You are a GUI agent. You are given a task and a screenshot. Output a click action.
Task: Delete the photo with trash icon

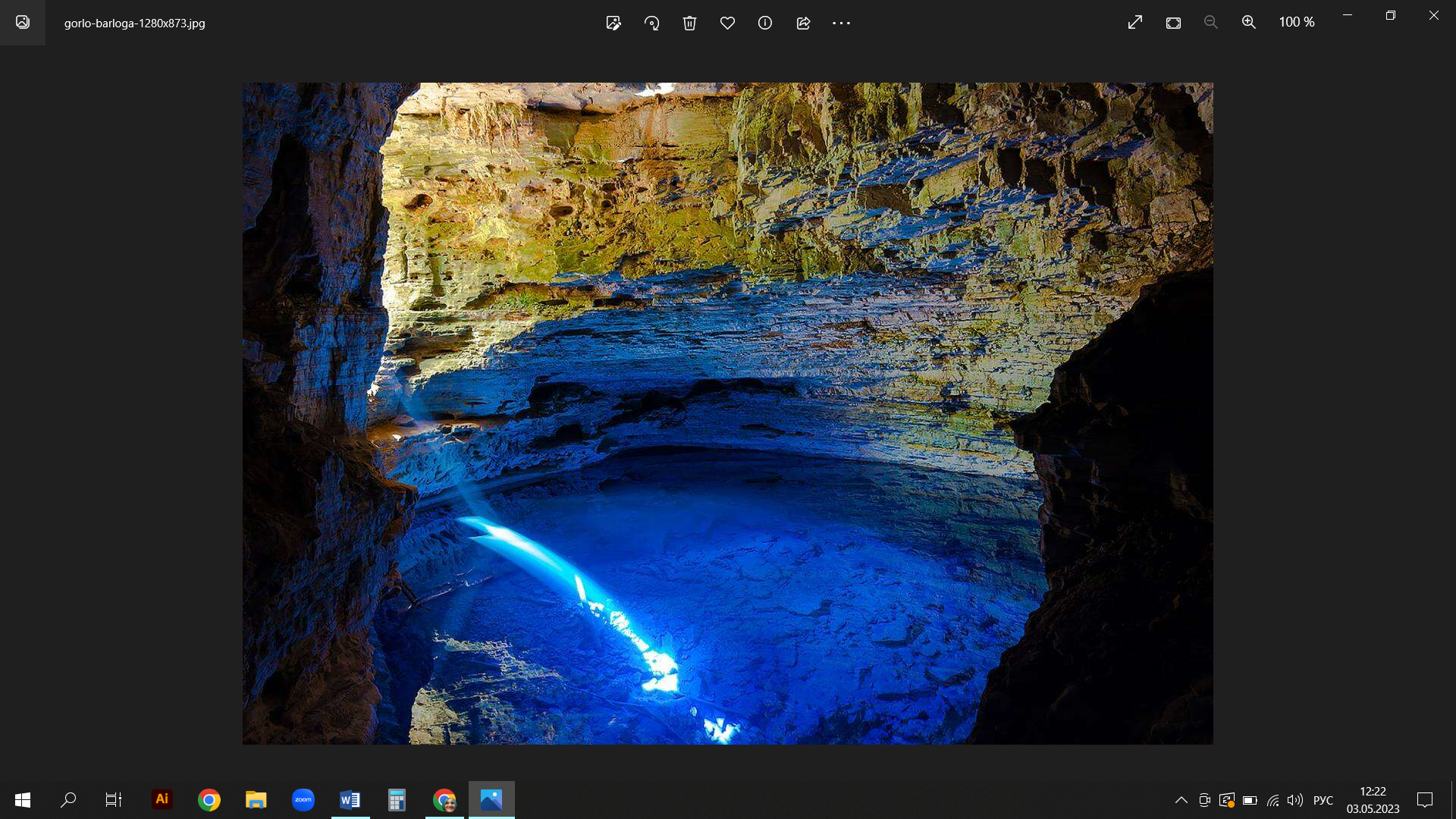(x=689, y=23)
